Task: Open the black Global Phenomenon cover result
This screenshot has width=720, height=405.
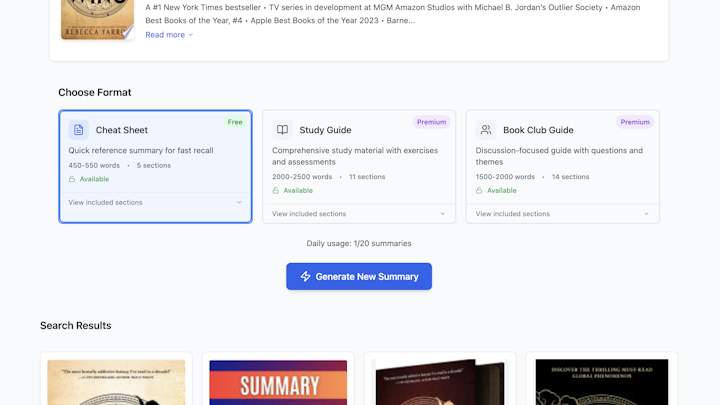Action: click(602, 382)
